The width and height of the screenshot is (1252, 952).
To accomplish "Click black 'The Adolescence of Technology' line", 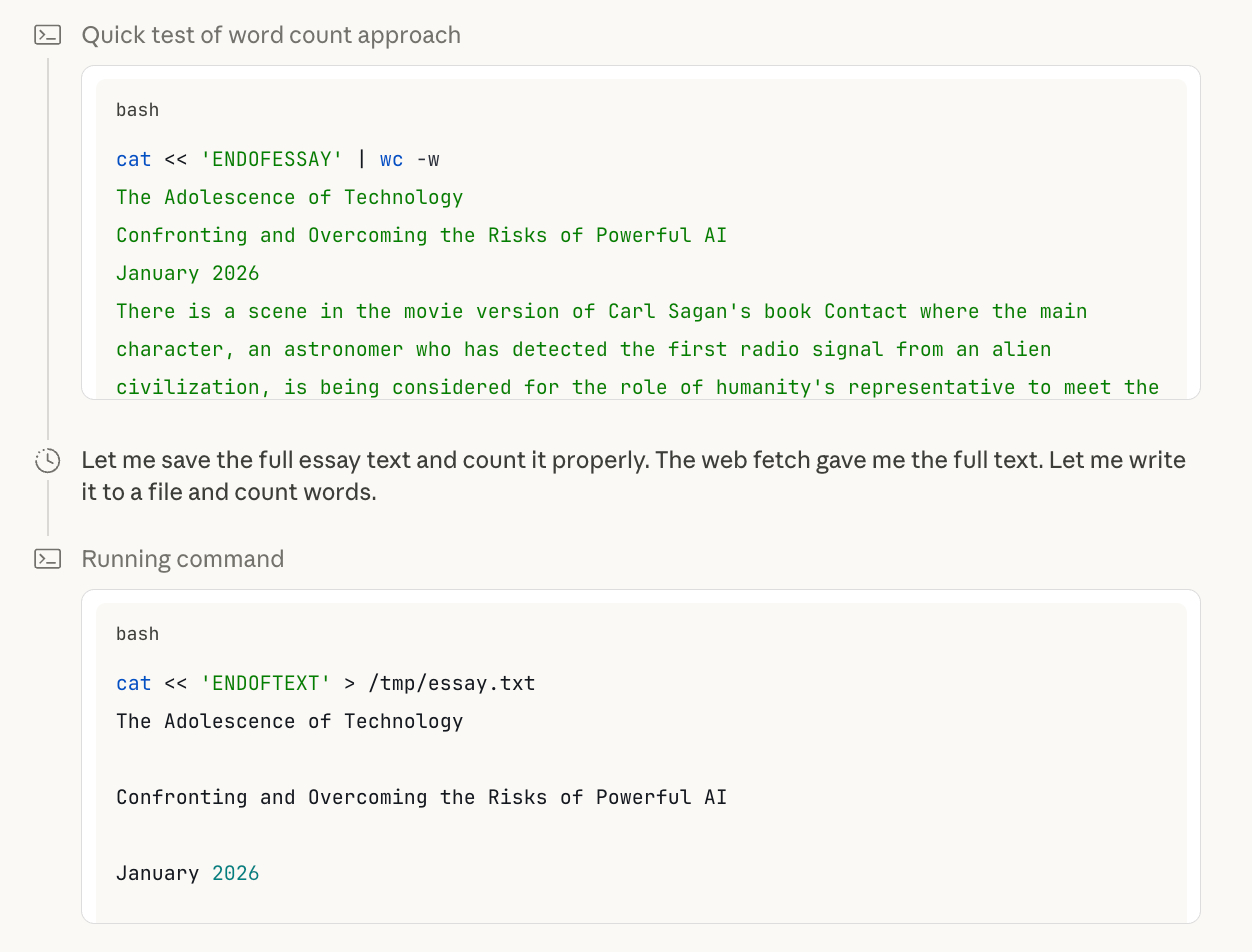I will coord(289,722).
